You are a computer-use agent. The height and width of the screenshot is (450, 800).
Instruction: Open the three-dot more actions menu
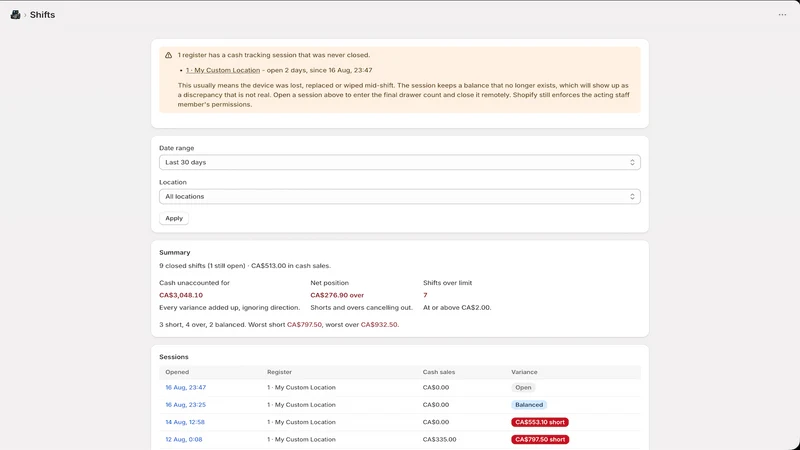point(782,15)
